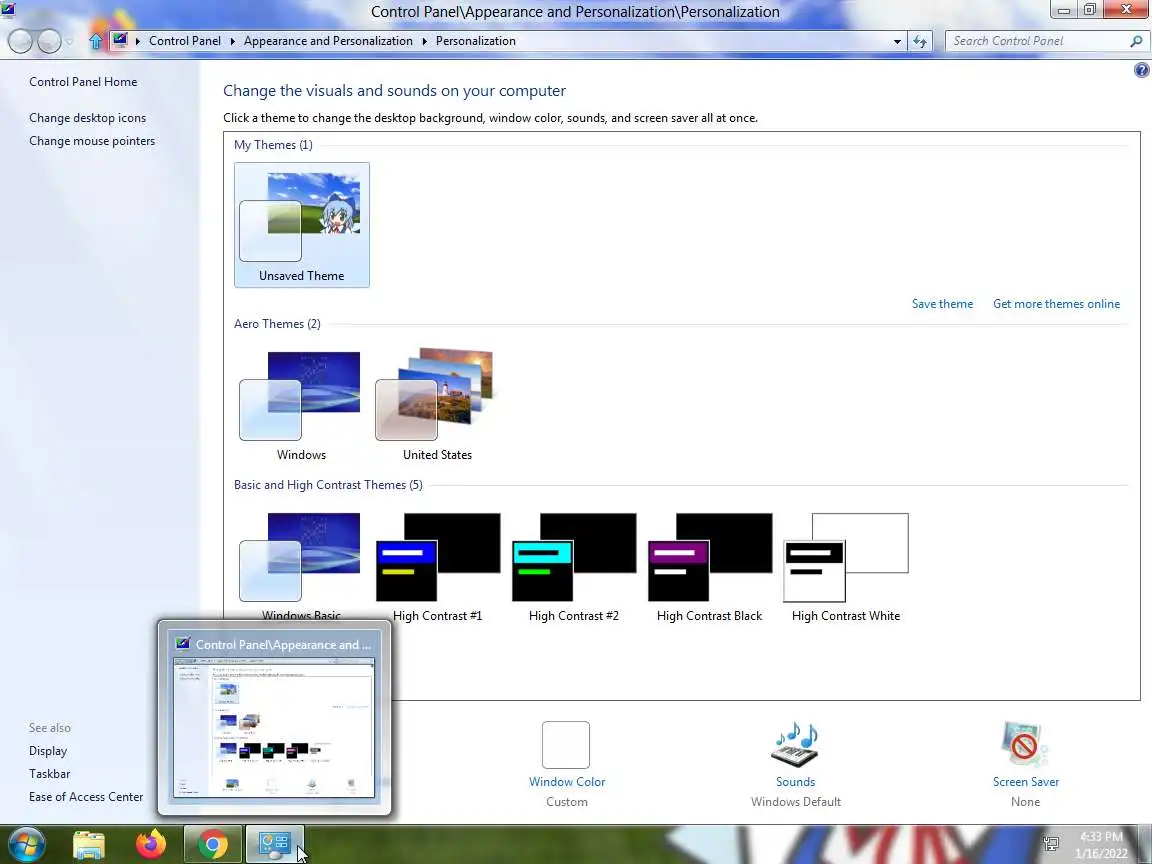Open the Windows Start button
Screen dimensions: 1152x864
[26, 843]
